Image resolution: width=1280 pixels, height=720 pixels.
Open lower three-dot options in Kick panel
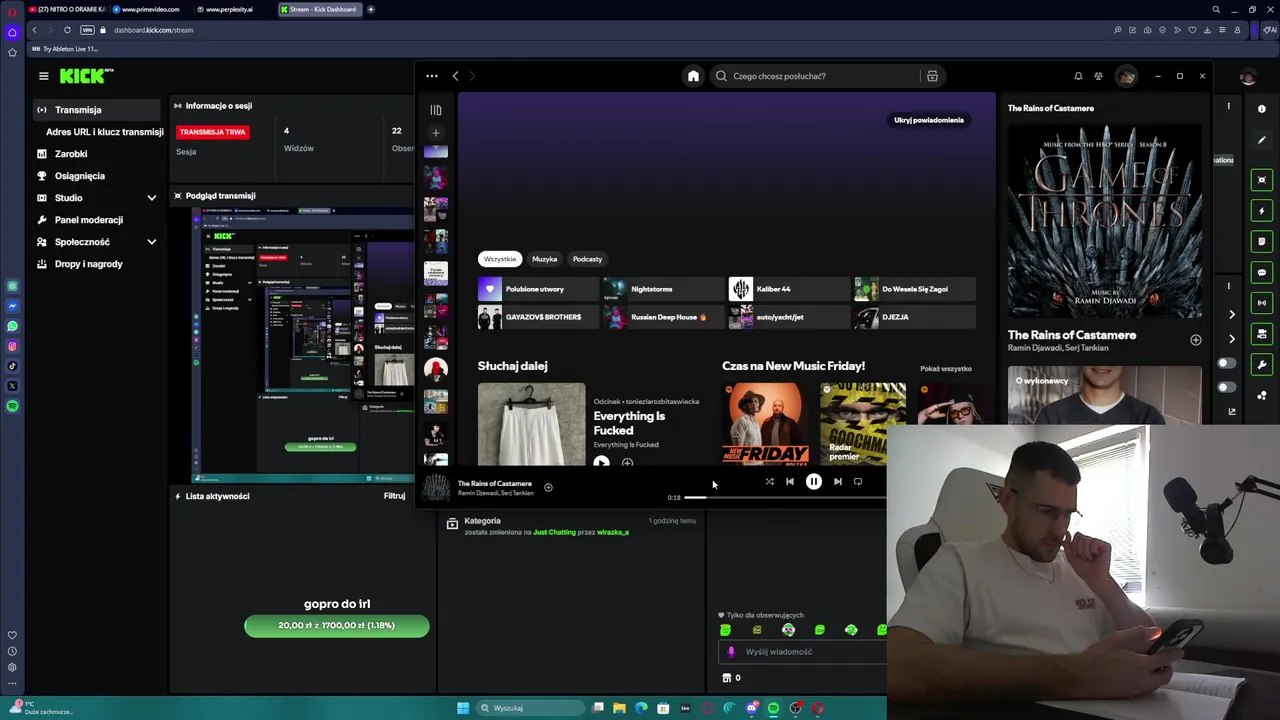1229,286
